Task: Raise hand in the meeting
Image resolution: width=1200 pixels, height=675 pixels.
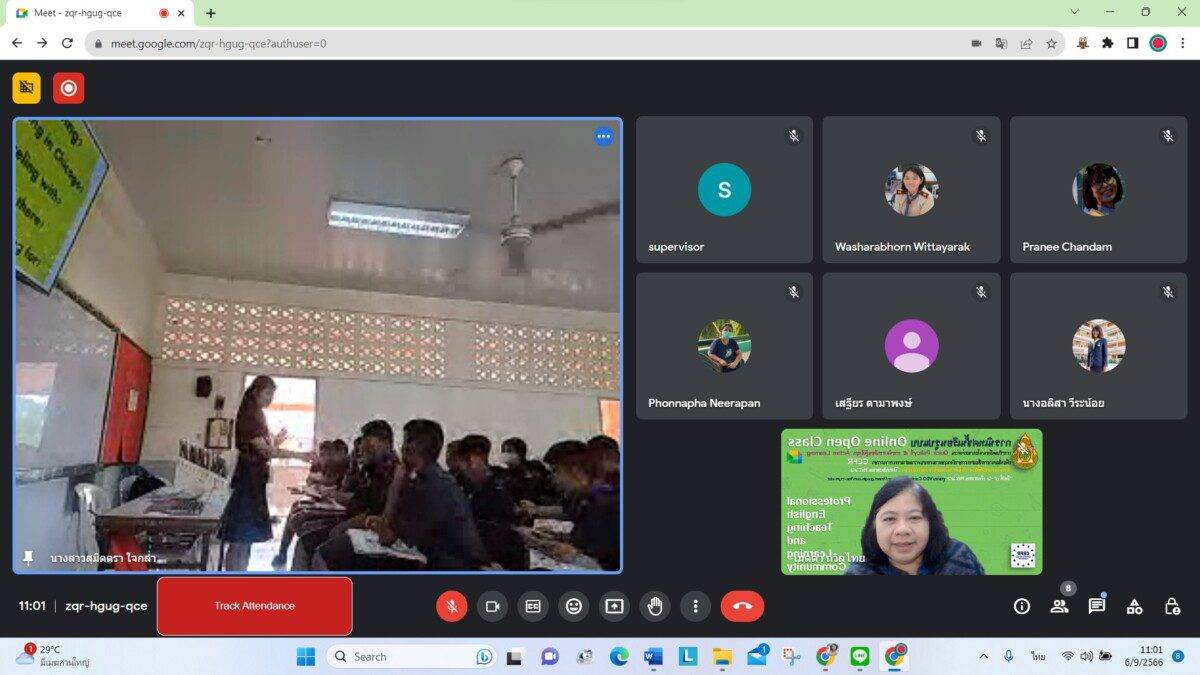Action: pyautogui.click(x=655, y=606)
